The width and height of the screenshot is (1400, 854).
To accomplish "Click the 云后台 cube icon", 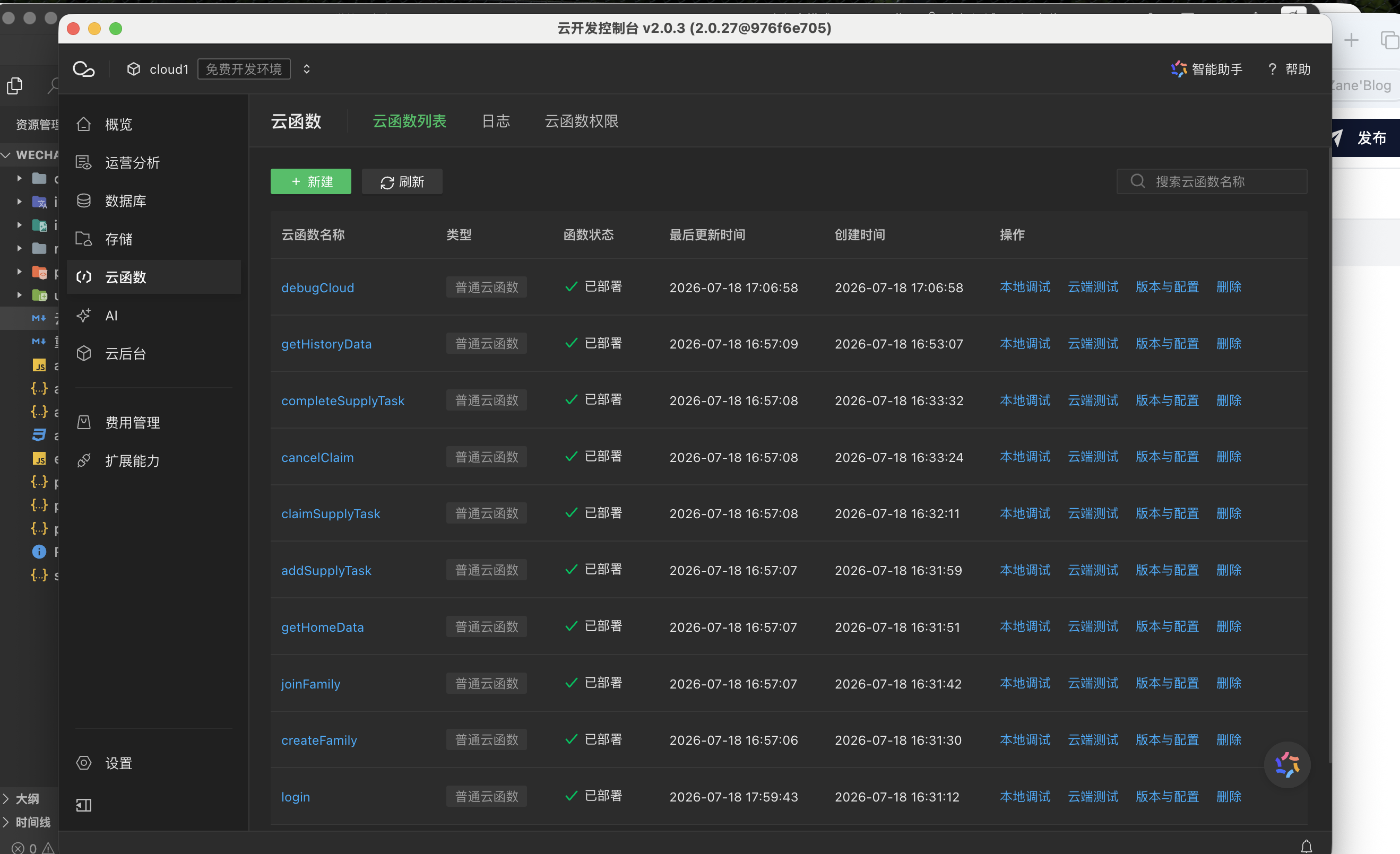I will tap(83, 354).
